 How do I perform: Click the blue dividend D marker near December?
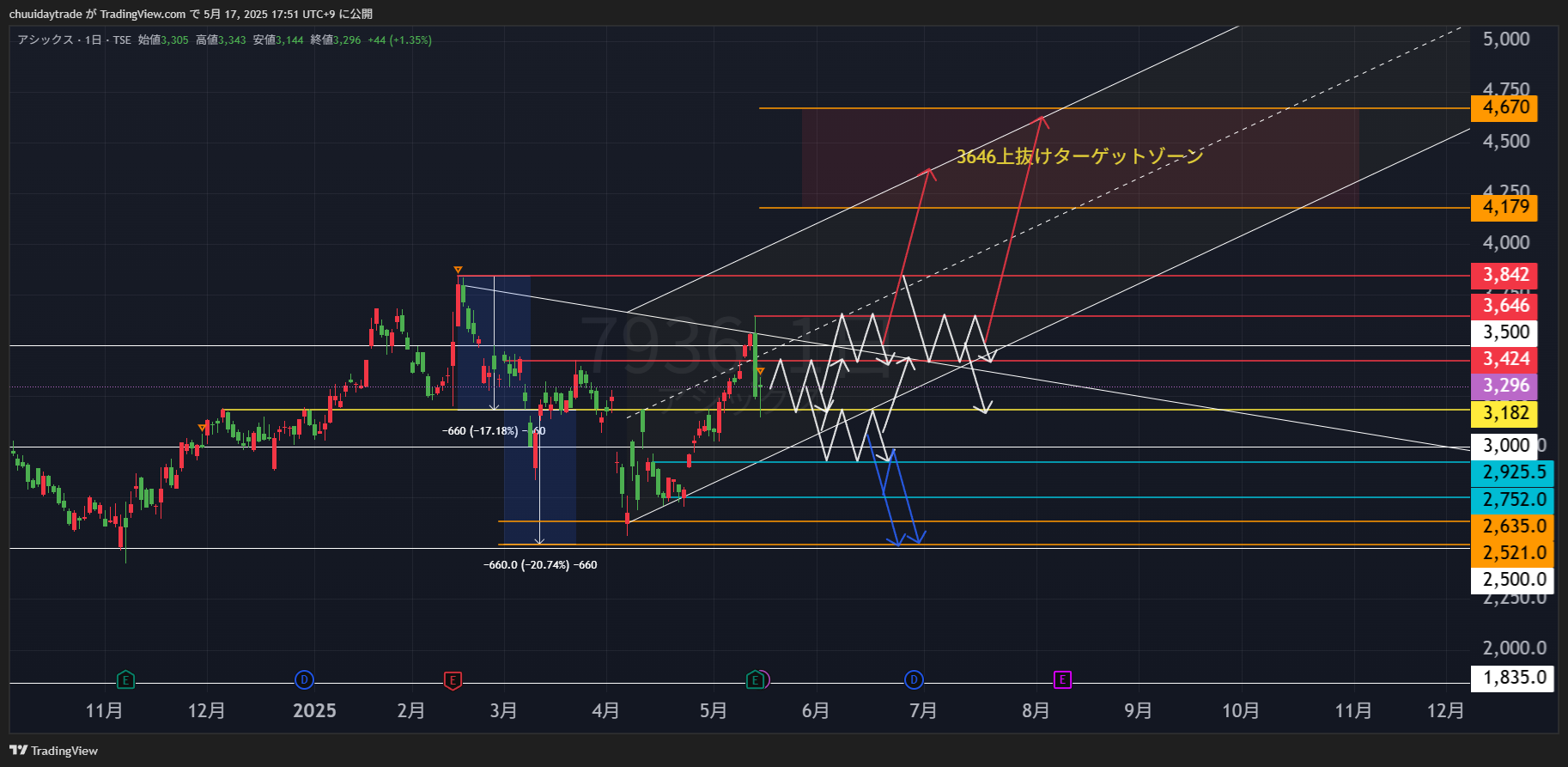(x=303, y=680)
